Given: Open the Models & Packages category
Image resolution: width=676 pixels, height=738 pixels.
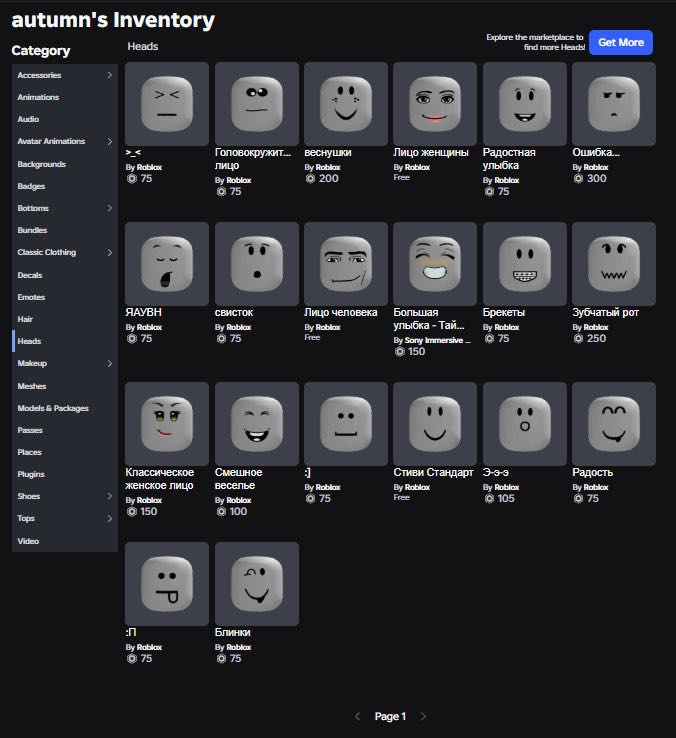Looking at the screenshot, I should [x=65, y=408].
